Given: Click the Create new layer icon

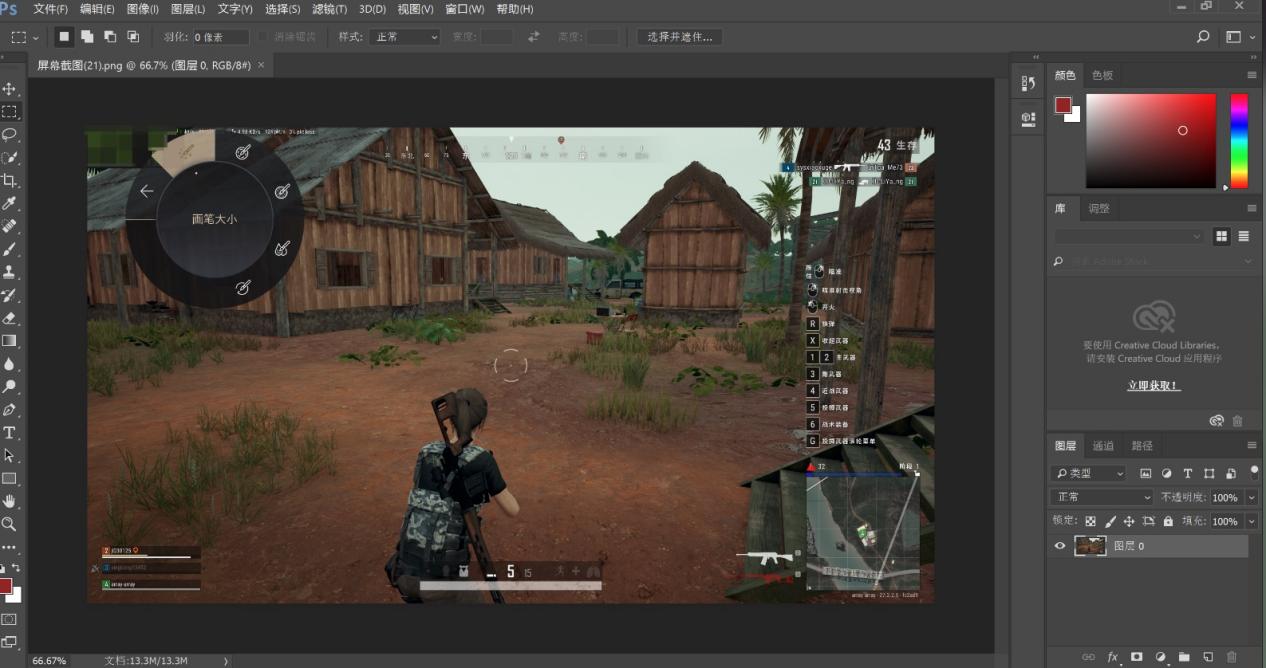Looking at the screenshot, I should (x=1208, y=657).
